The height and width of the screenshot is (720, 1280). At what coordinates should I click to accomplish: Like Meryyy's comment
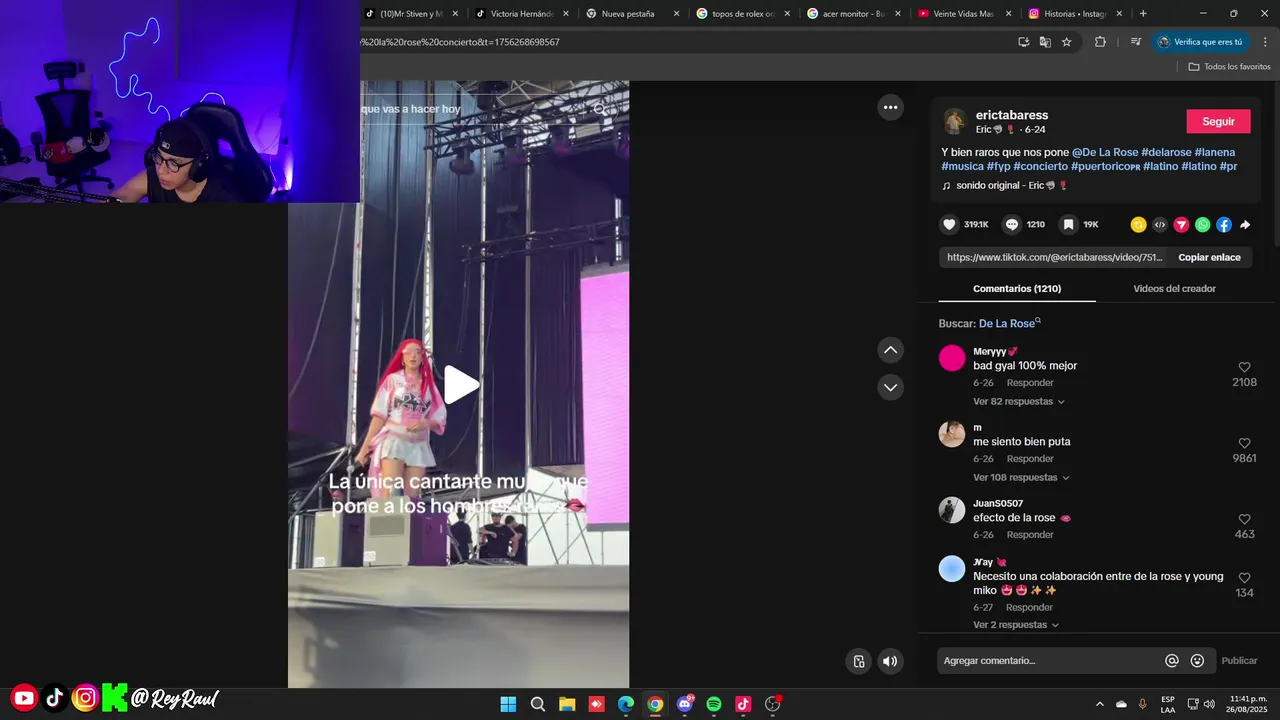click(x=1244, y=368)
